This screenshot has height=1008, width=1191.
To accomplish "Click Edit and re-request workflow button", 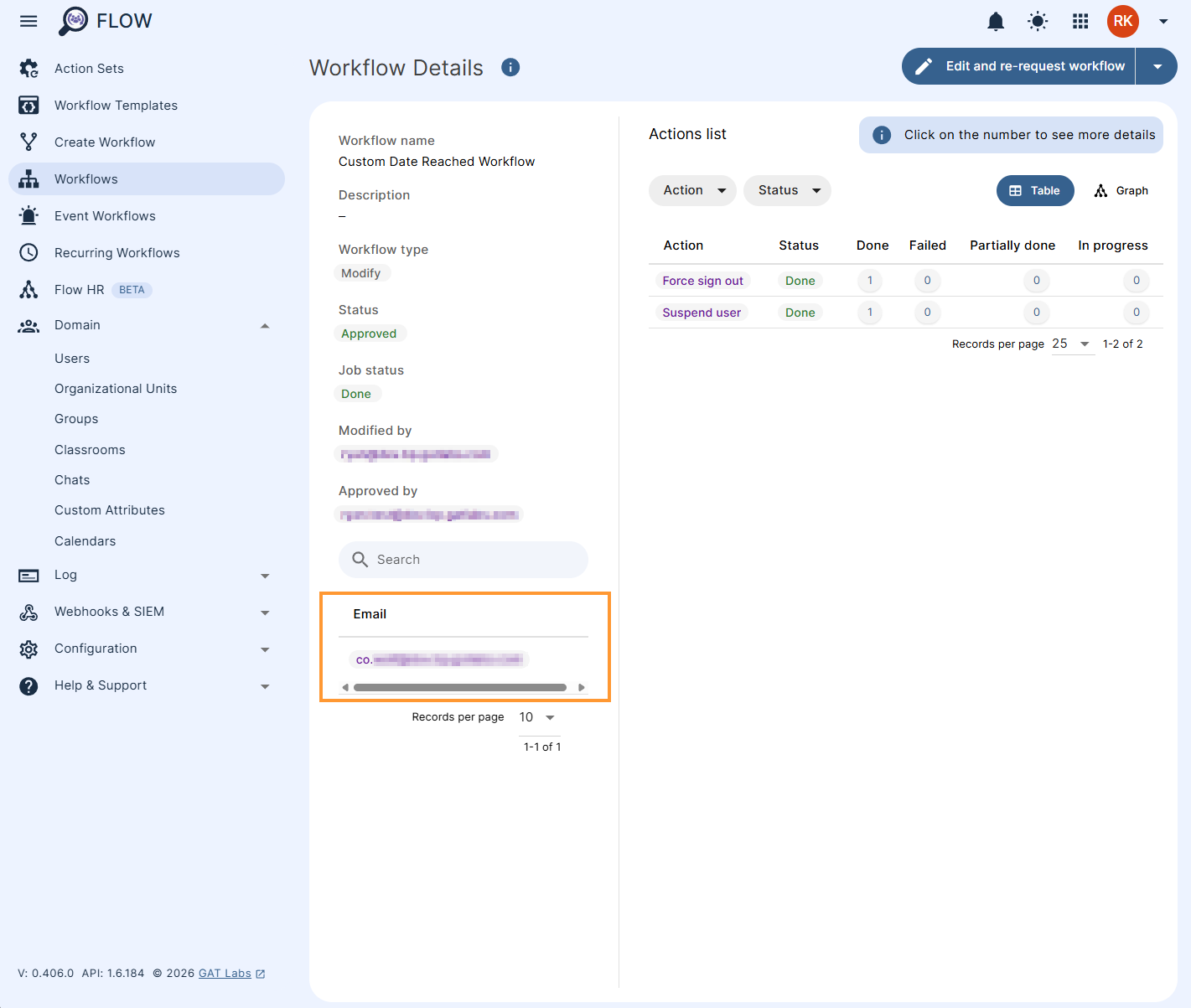I will (1018, 65).
